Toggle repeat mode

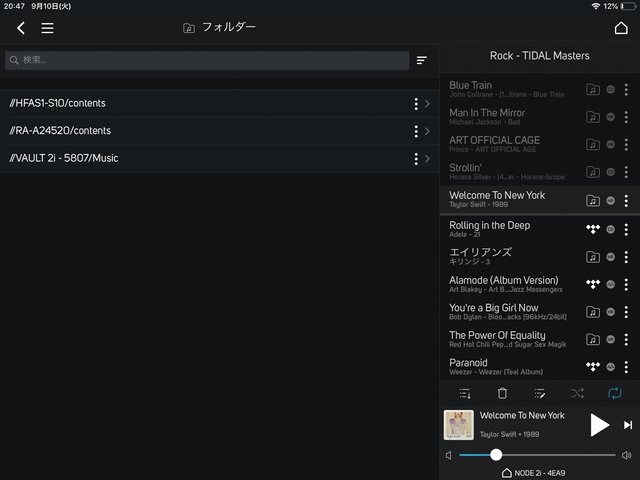tap(615, 394)
